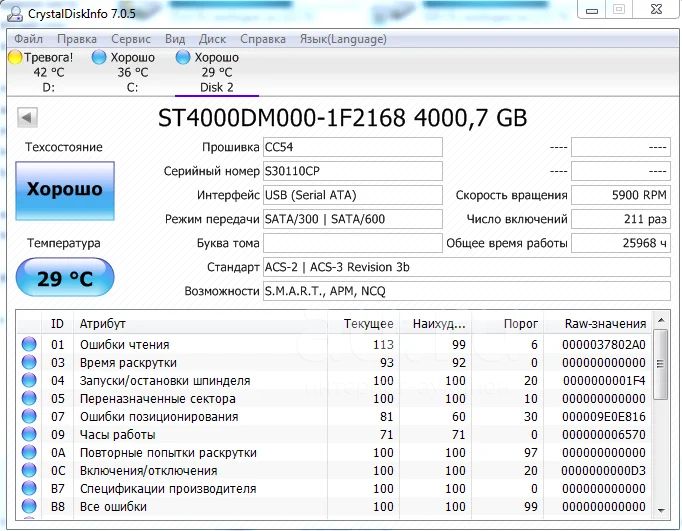The height and width of the screenshot is (531, 682).
Task: Click the 25968 ч total hours field
Action: 621,243
